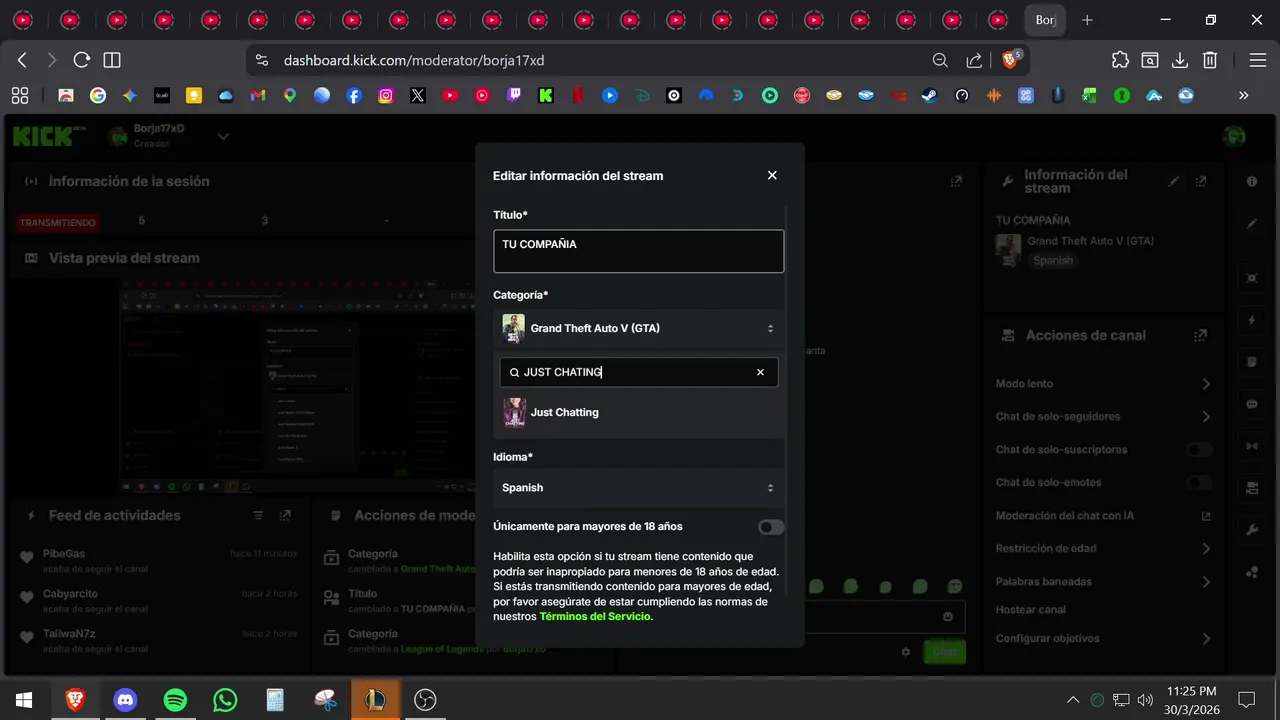The width and height of the screenshot is (1280, 720).
Task: Click the share icon in address bar
Action: tap(974, 60)
